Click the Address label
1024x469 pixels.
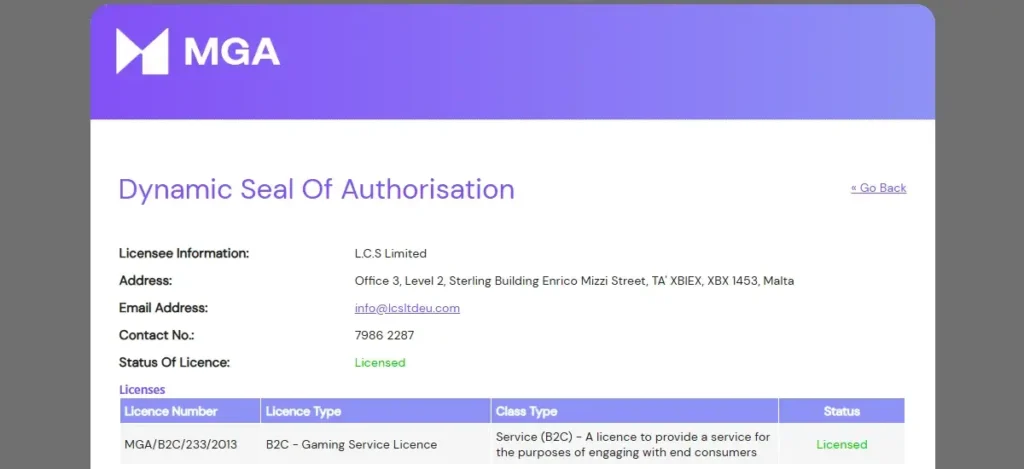tap(145, 281)
